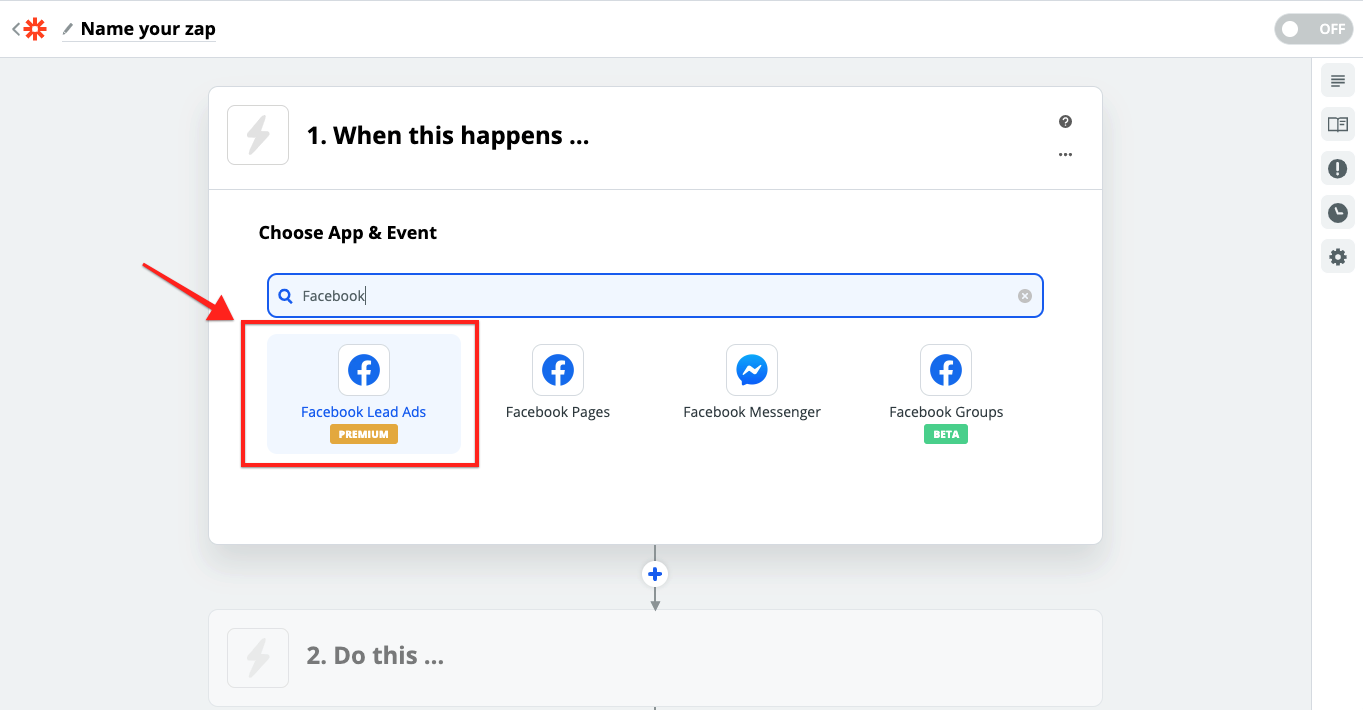Click the BETA badge
This screenshot has width=1363, height=710.
coord(946,435)
